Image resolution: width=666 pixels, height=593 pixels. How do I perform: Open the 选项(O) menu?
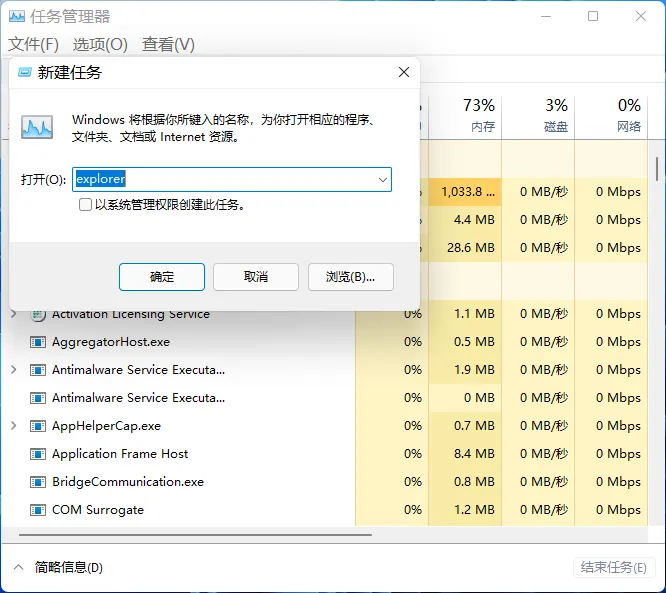tap(100, 44)
